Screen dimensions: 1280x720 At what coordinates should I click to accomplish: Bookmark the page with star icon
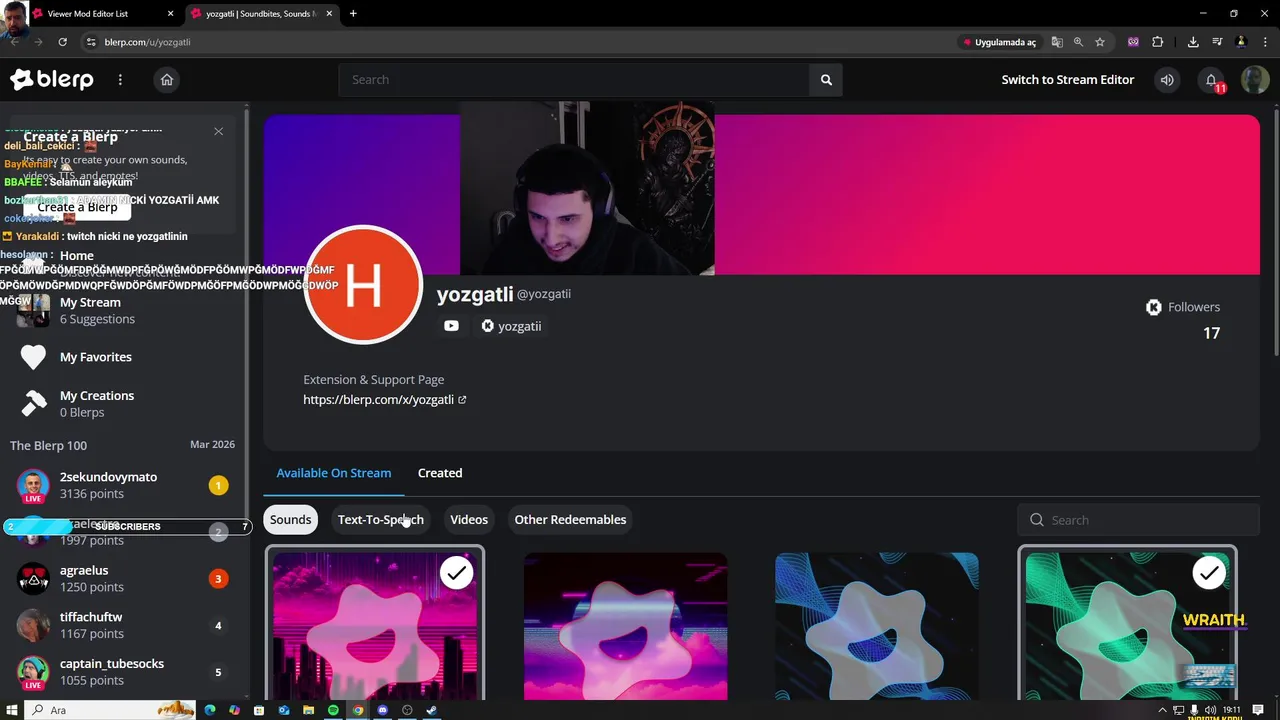coord(1100,42)
